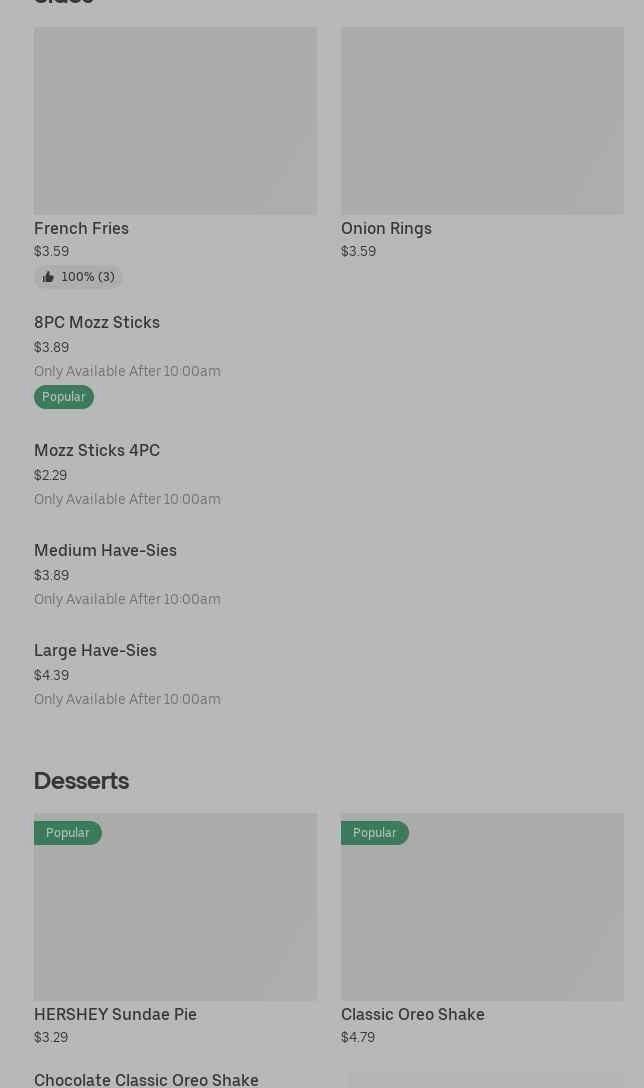Select the Onion Rings title
Viewport: 644px width, 1088px height.
pos(386,228)
